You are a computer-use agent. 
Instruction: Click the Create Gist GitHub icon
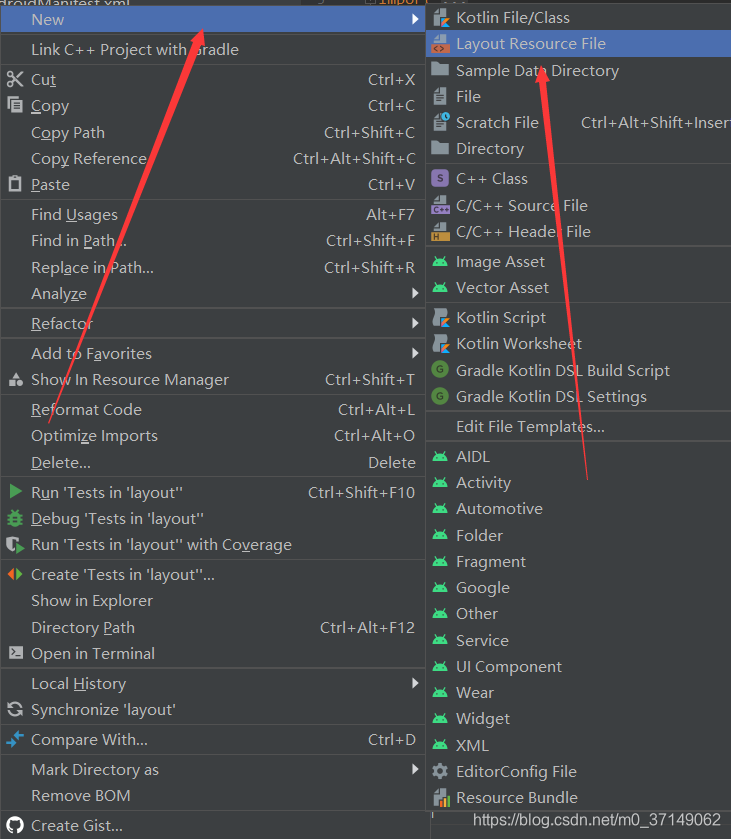[15, 825]
